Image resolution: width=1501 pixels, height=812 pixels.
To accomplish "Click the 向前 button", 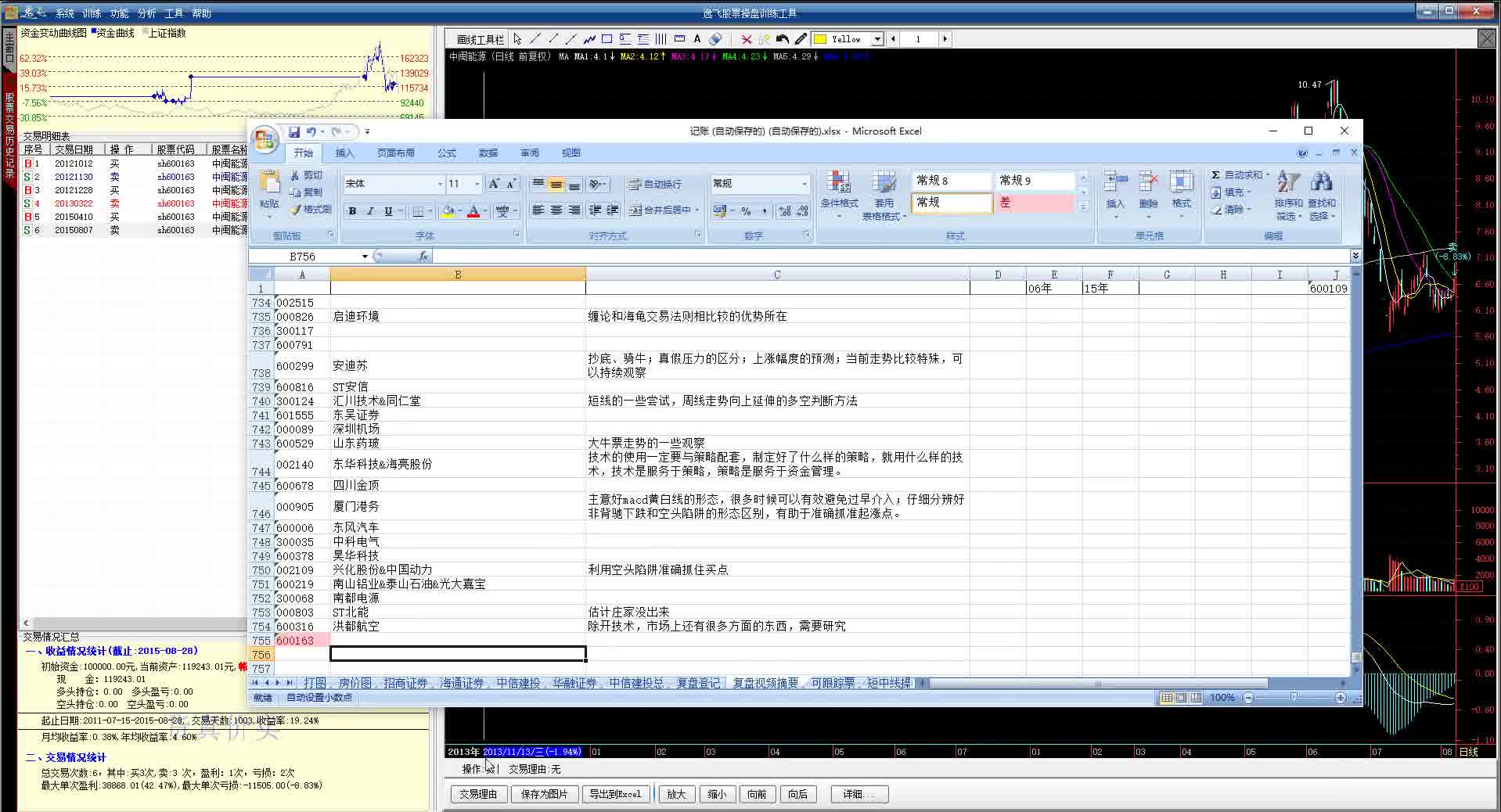I will 757,794.
